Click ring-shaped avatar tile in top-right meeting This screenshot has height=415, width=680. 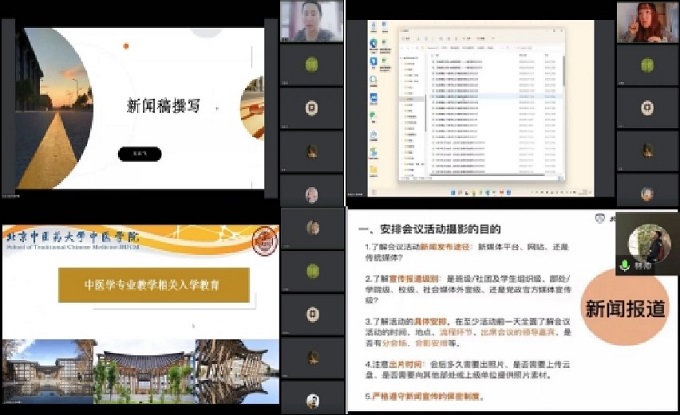646,106
